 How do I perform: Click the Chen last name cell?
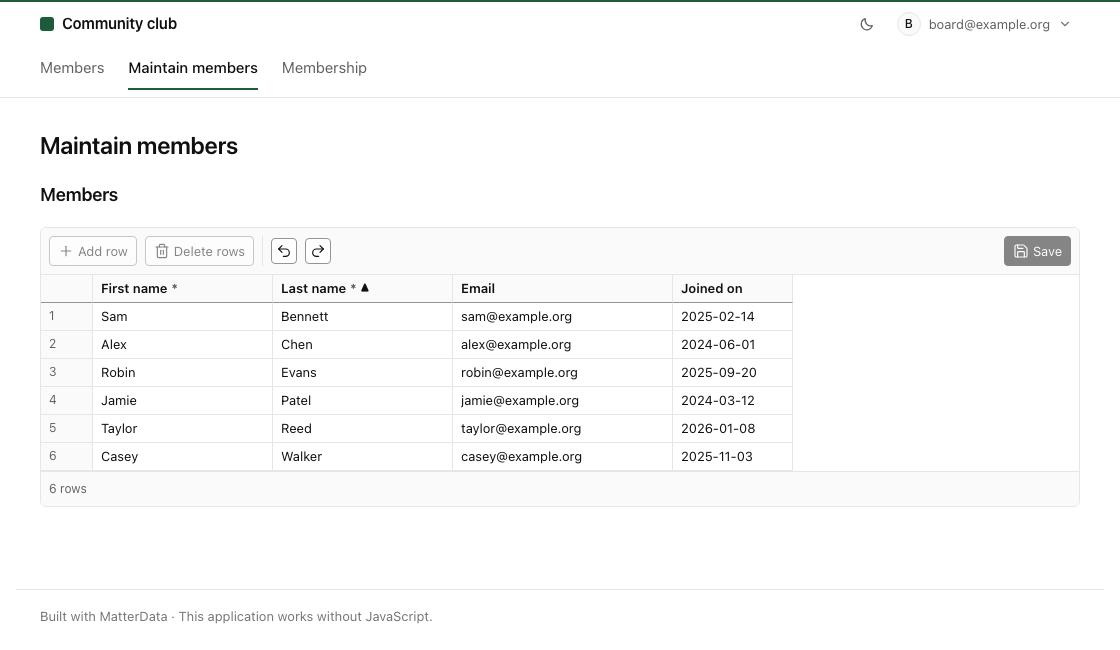[x=362, y=344]
